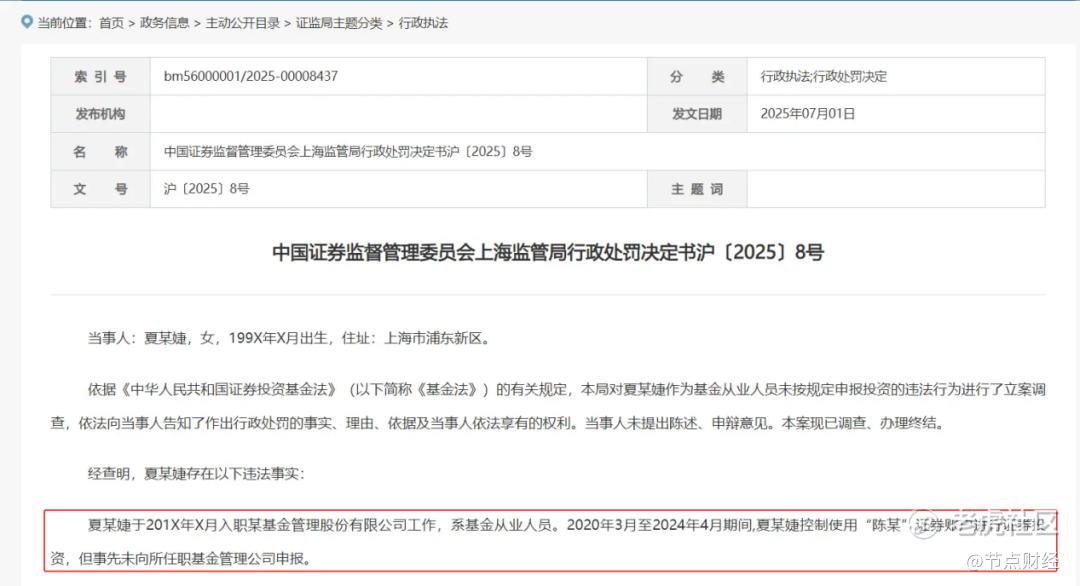Click the 文号 label cell
1080x586 pixels.
(101, 189)
